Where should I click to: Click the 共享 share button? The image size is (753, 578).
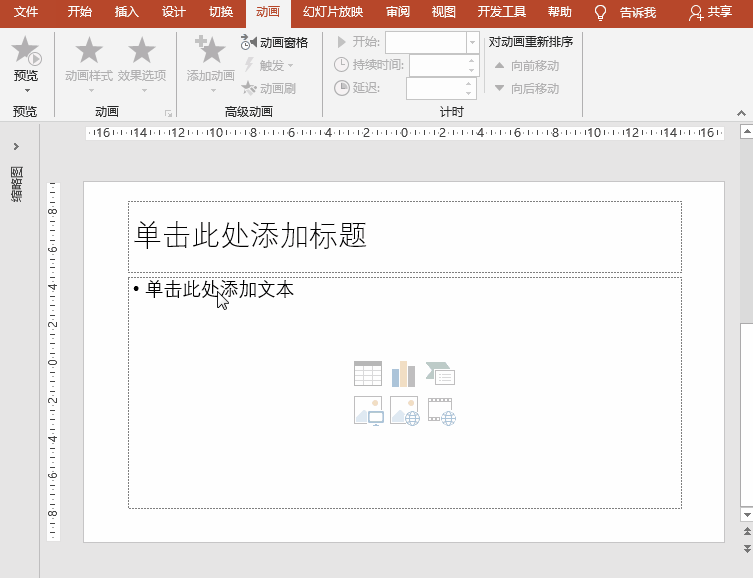[710, 12]
